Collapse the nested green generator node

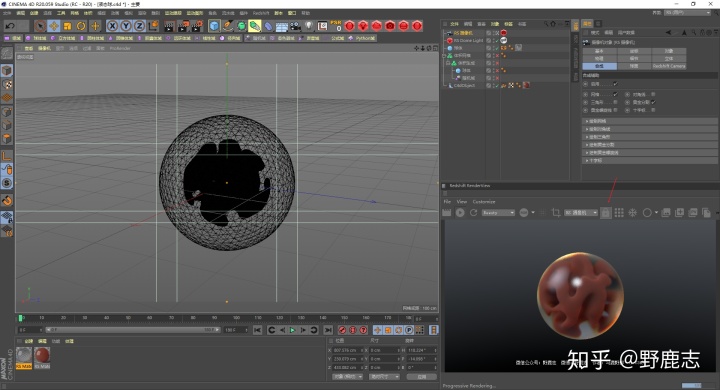point(448,63)
